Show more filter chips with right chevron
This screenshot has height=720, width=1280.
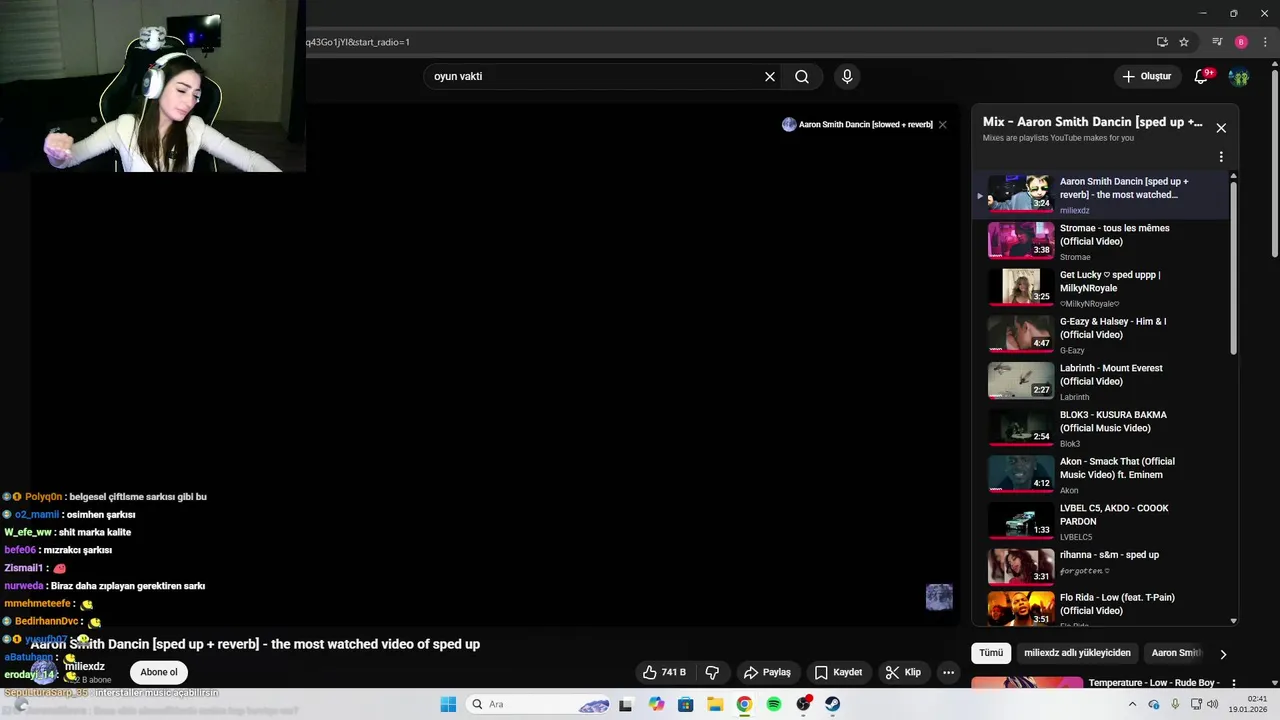coord(1222,654)
